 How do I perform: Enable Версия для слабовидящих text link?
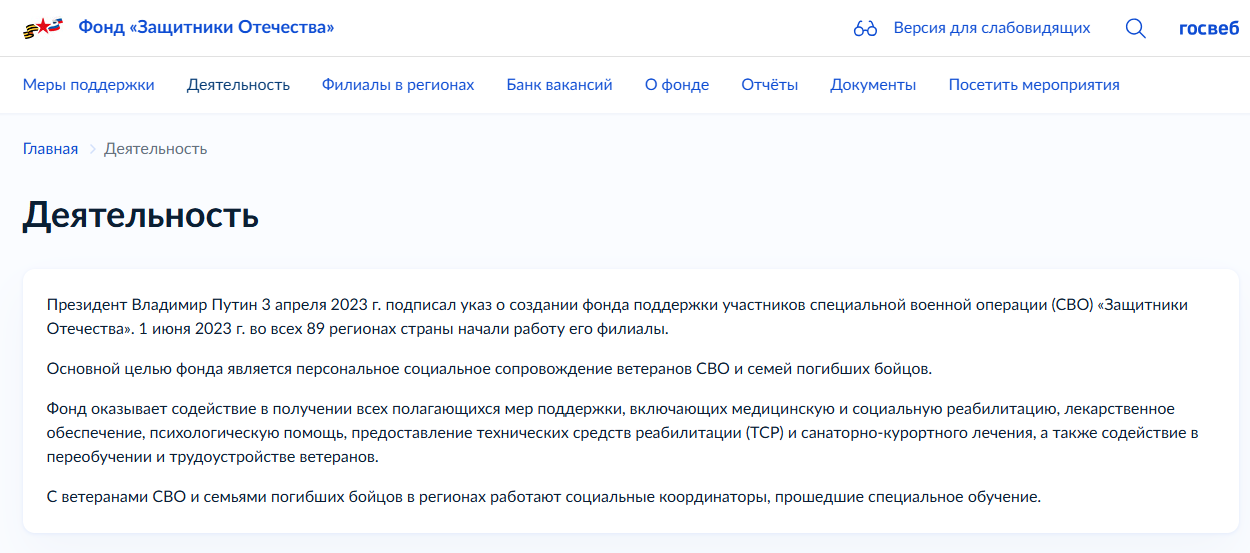991,28
